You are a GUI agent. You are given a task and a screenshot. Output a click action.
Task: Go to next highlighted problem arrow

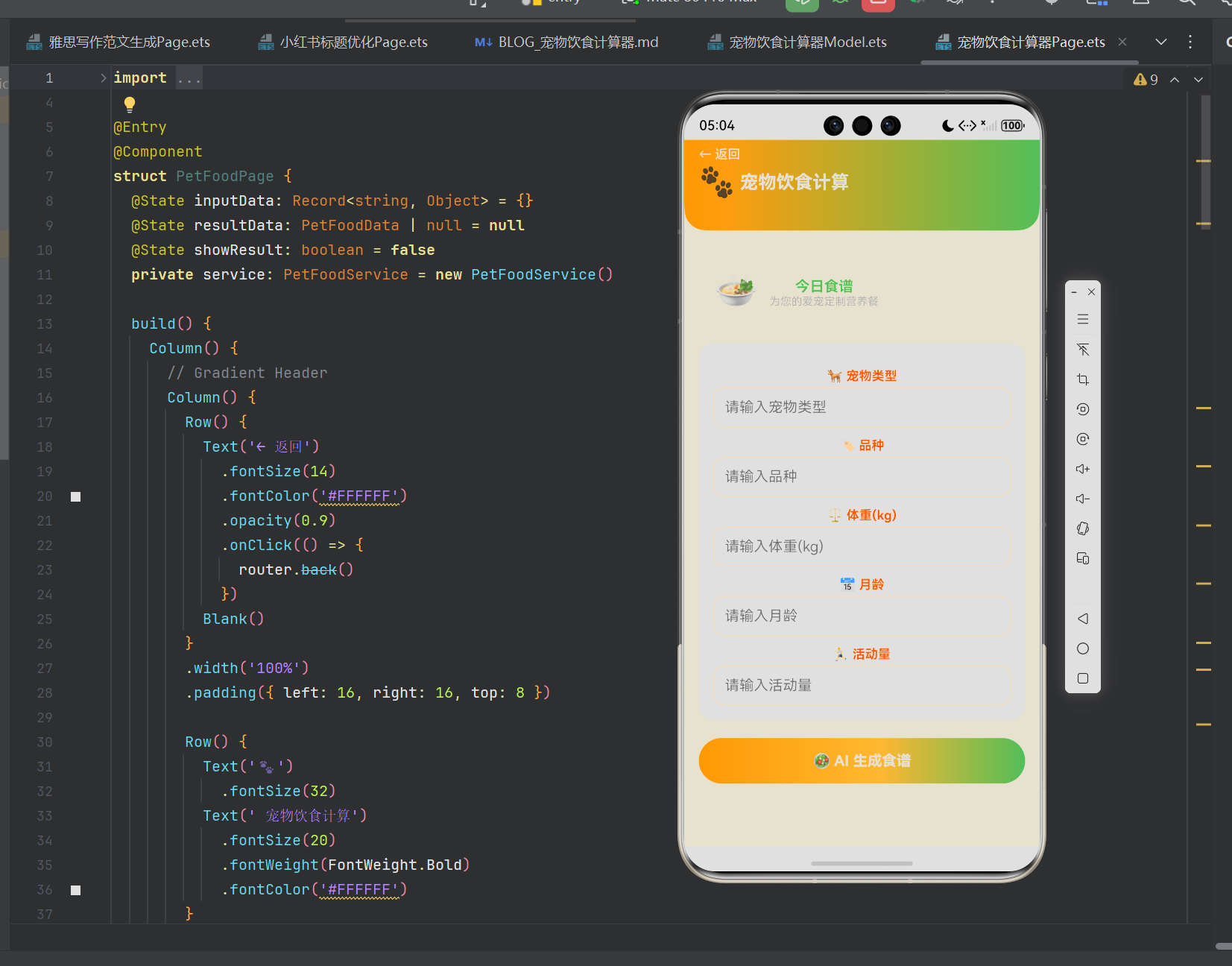(1198, 80)
